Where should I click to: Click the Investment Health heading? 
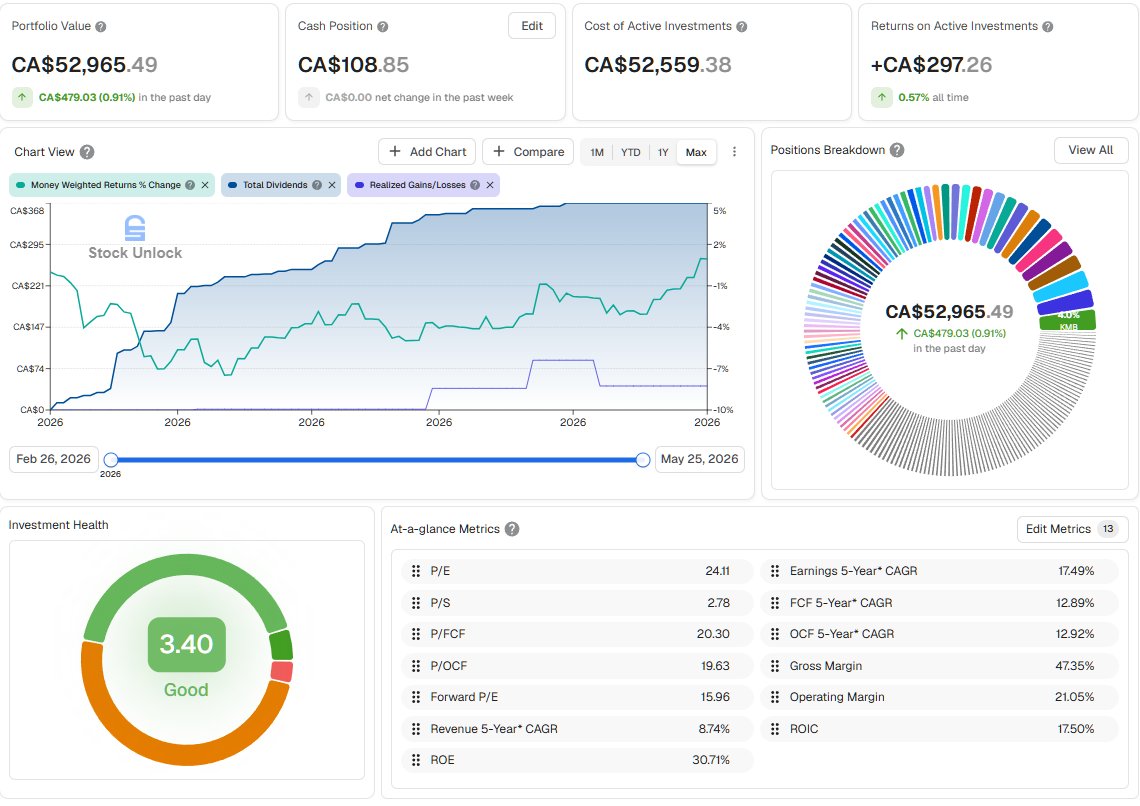(x=58, y=525)
